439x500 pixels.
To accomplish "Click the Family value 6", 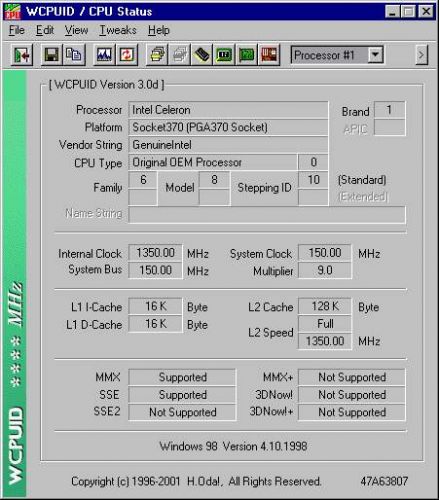I will coord(143,180).
